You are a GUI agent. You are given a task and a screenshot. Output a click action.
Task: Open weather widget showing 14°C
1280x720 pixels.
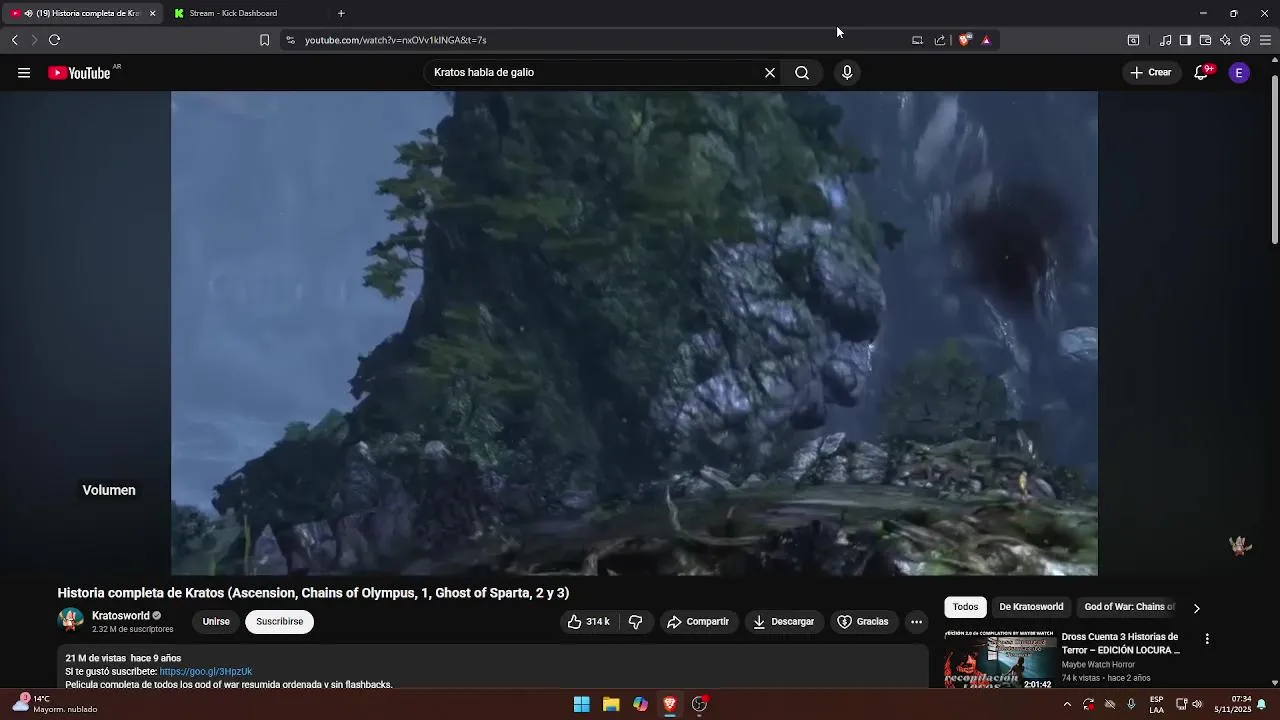55,704
